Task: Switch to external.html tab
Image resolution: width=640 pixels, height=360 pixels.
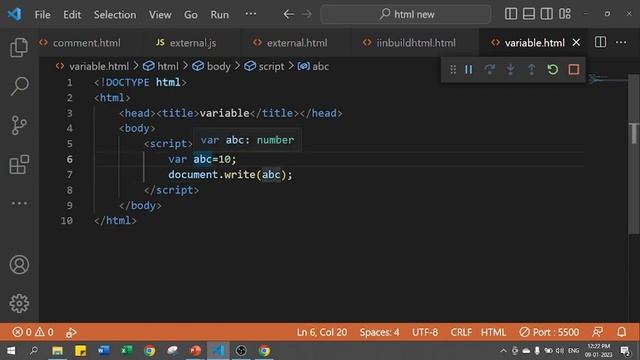Action: [x=290, y=42]
